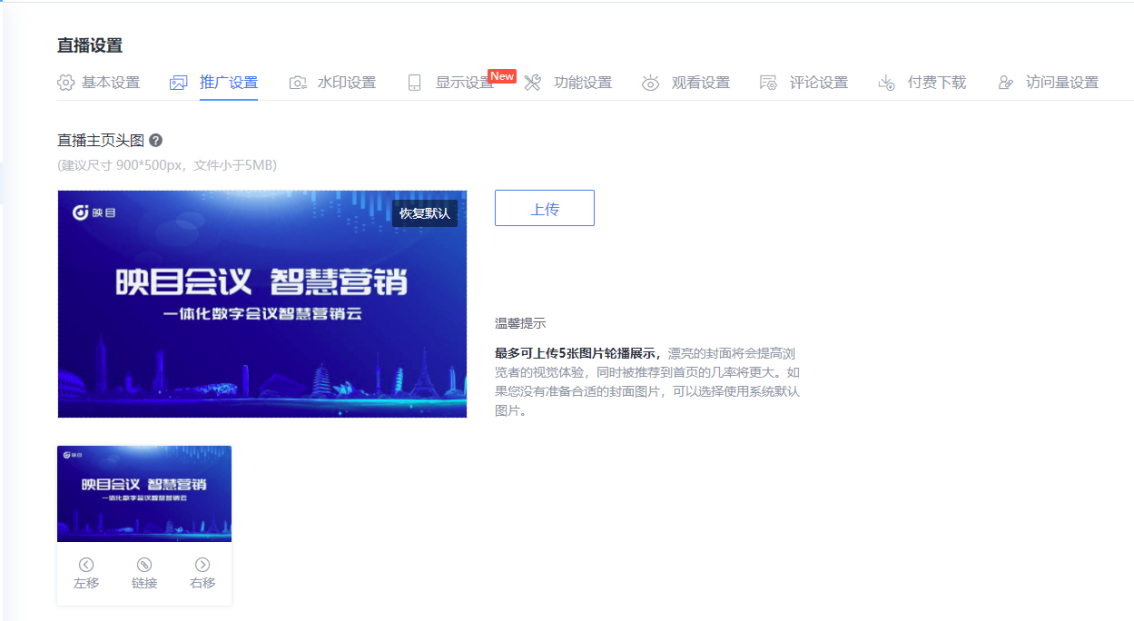This screenshot has width=1134, height=621.
Task: Click the eye icon beside 观看设置
Action: (650, 82)
